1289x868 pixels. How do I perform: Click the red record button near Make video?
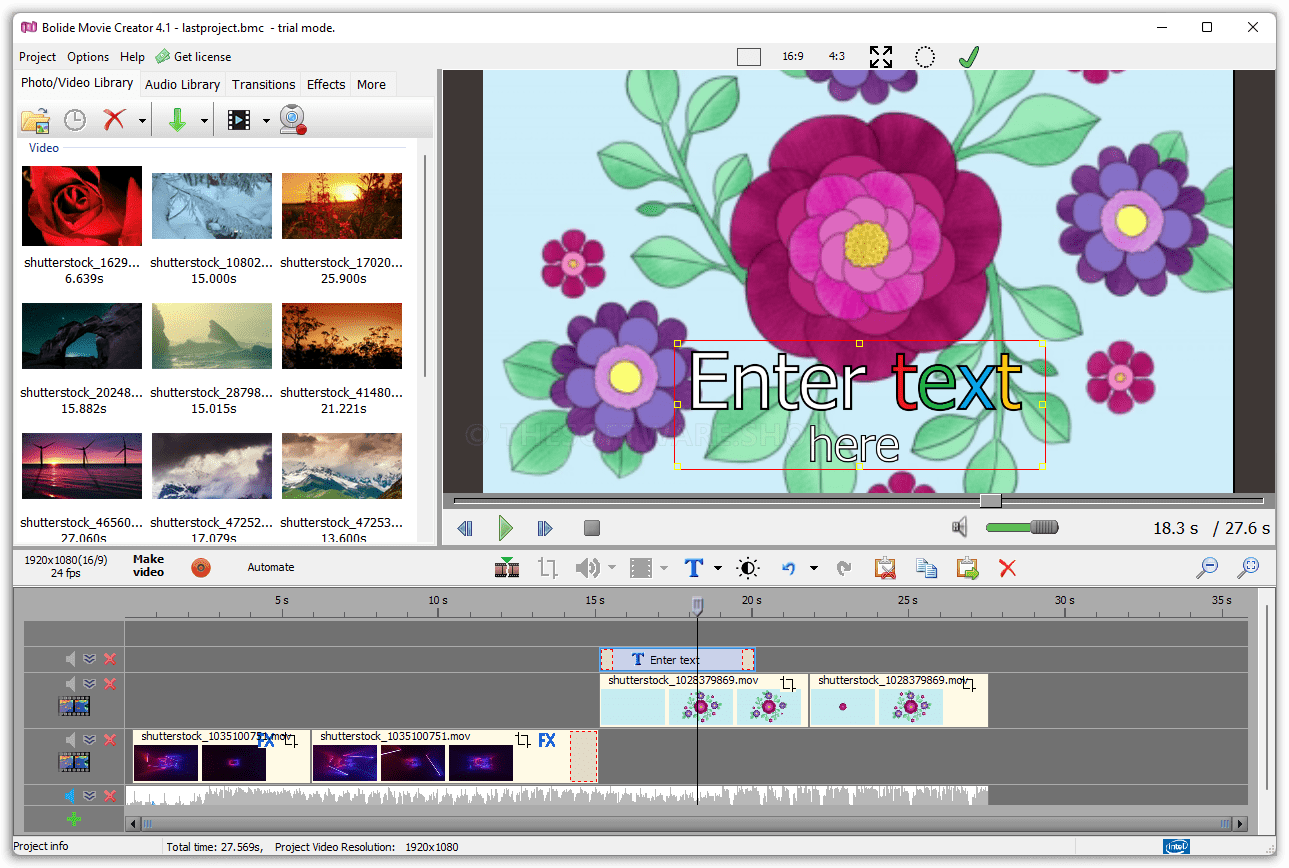pos(201,568)
